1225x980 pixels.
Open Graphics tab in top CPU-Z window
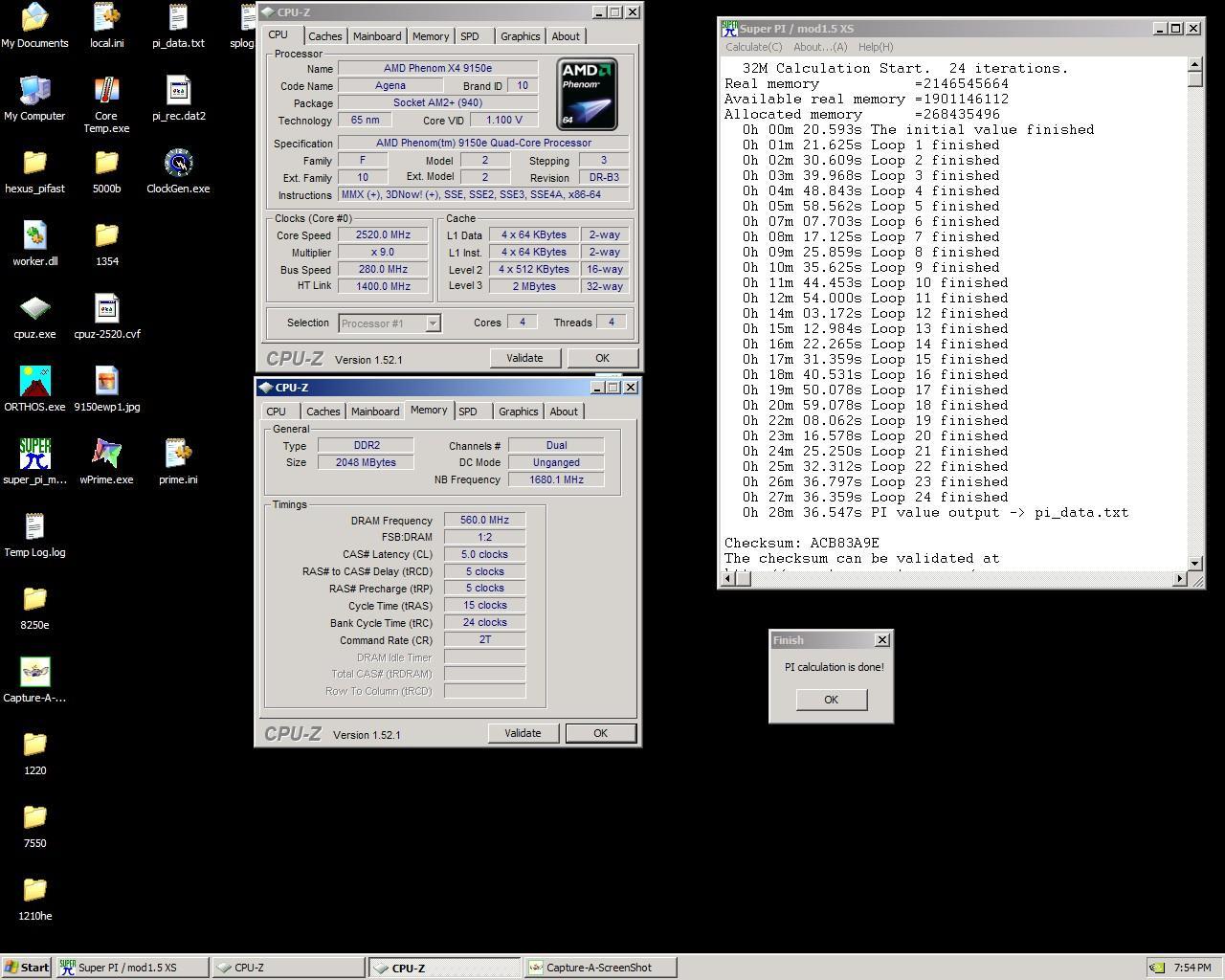[x=520, y=36]
